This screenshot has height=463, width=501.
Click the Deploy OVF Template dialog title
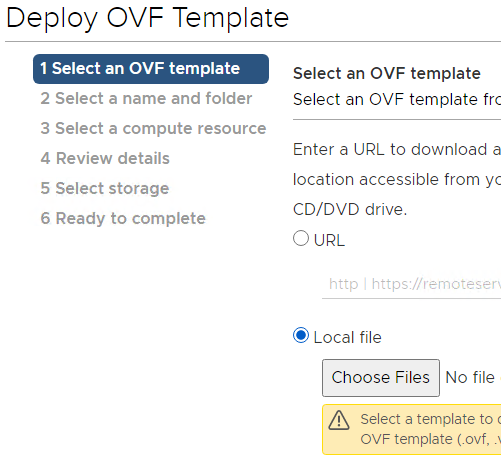coord(147,18)
